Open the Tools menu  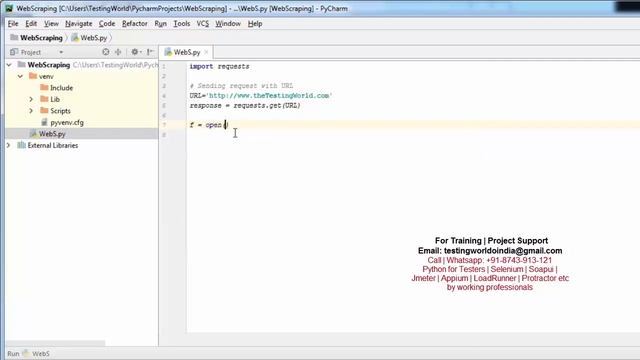point(182,24)
